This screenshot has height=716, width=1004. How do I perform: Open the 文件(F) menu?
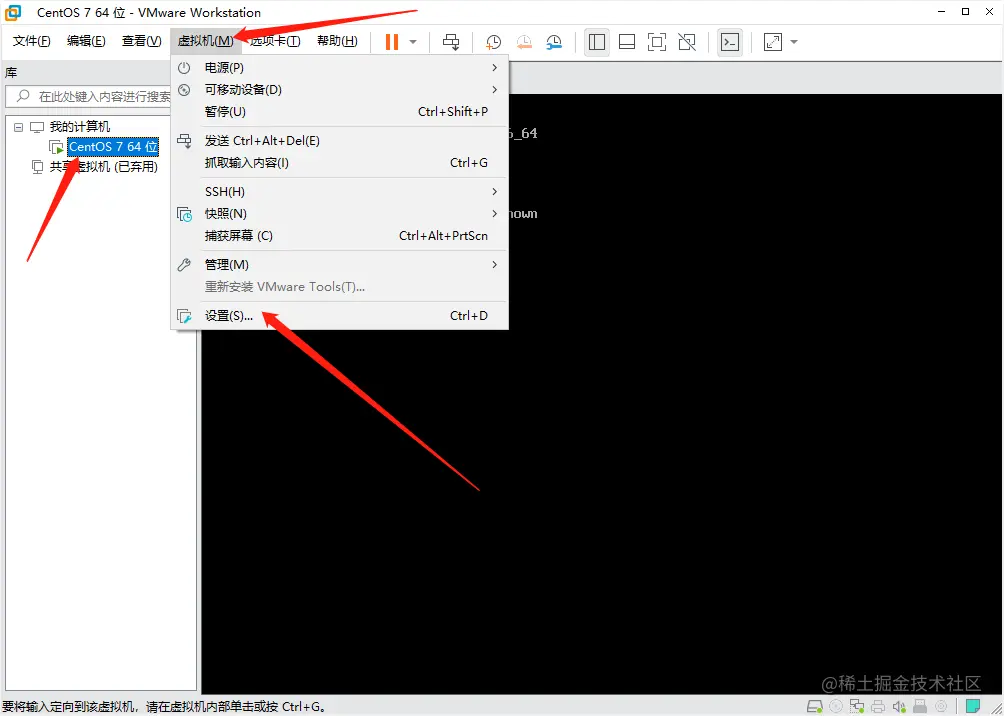[32, 42]
